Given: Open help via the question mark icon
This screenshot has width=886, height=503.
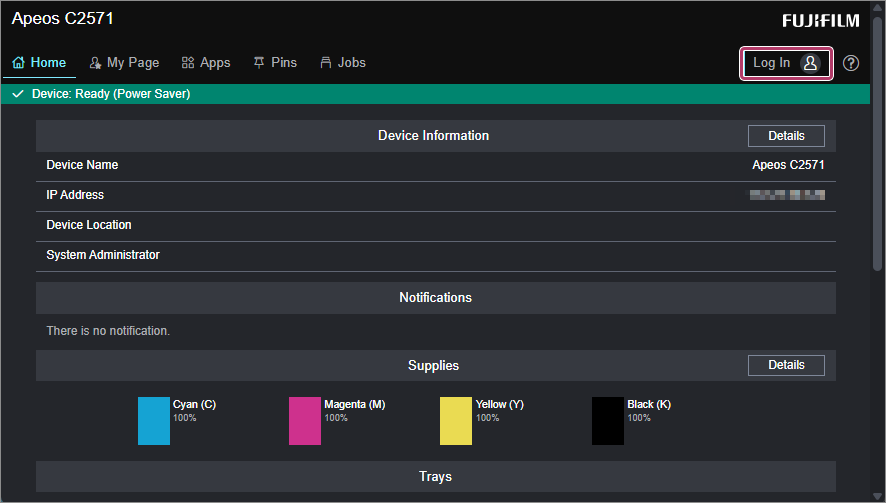Looking at the screenshot, I should pyautogui.click(x=851, y=63).
